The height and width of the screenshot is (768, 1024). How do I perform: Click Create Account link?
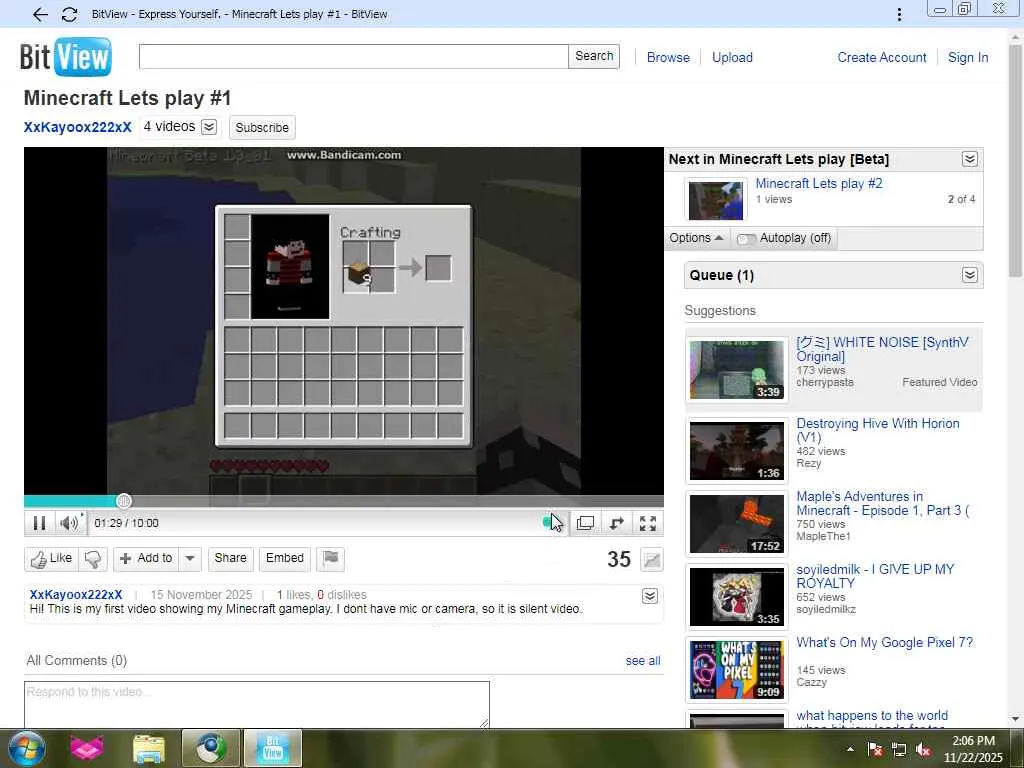(882, 57)
